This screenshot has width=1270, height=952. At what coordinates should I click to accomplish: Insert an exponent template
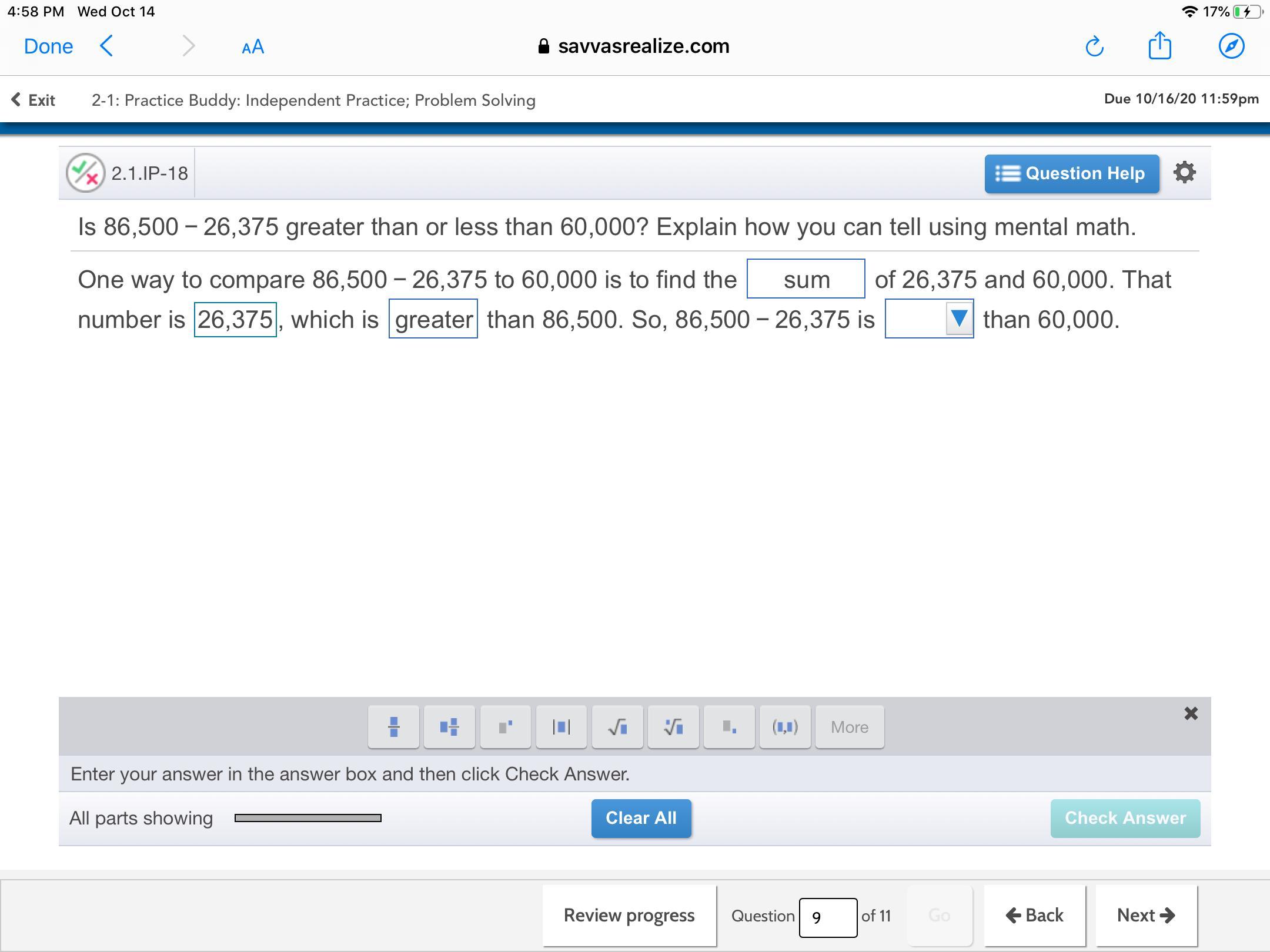pos(505,727)
